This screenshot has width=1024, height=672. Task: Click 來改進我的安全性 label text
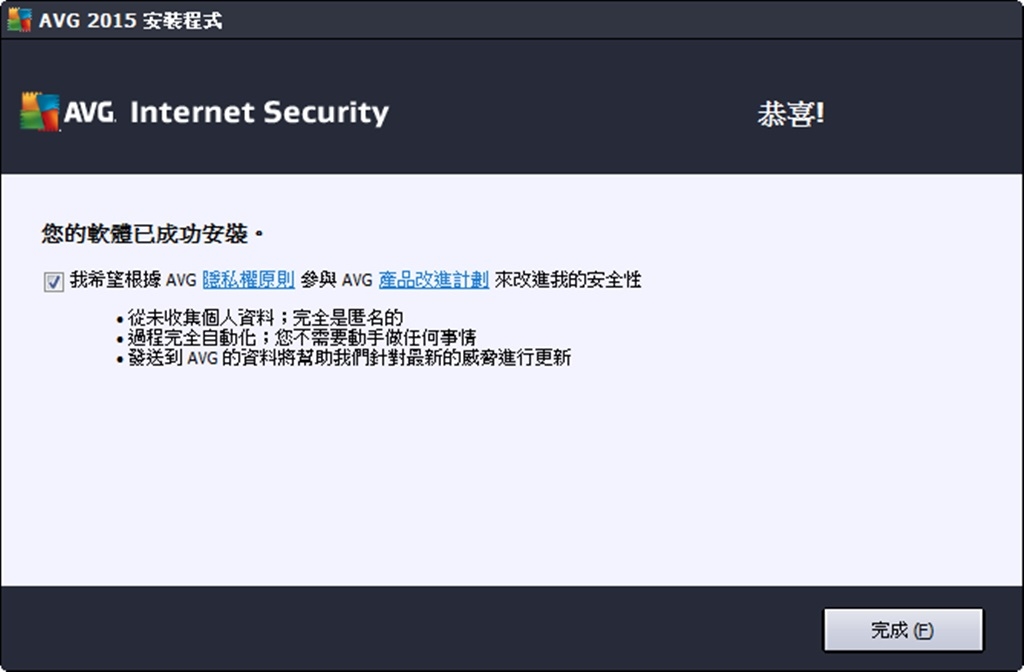568,280
